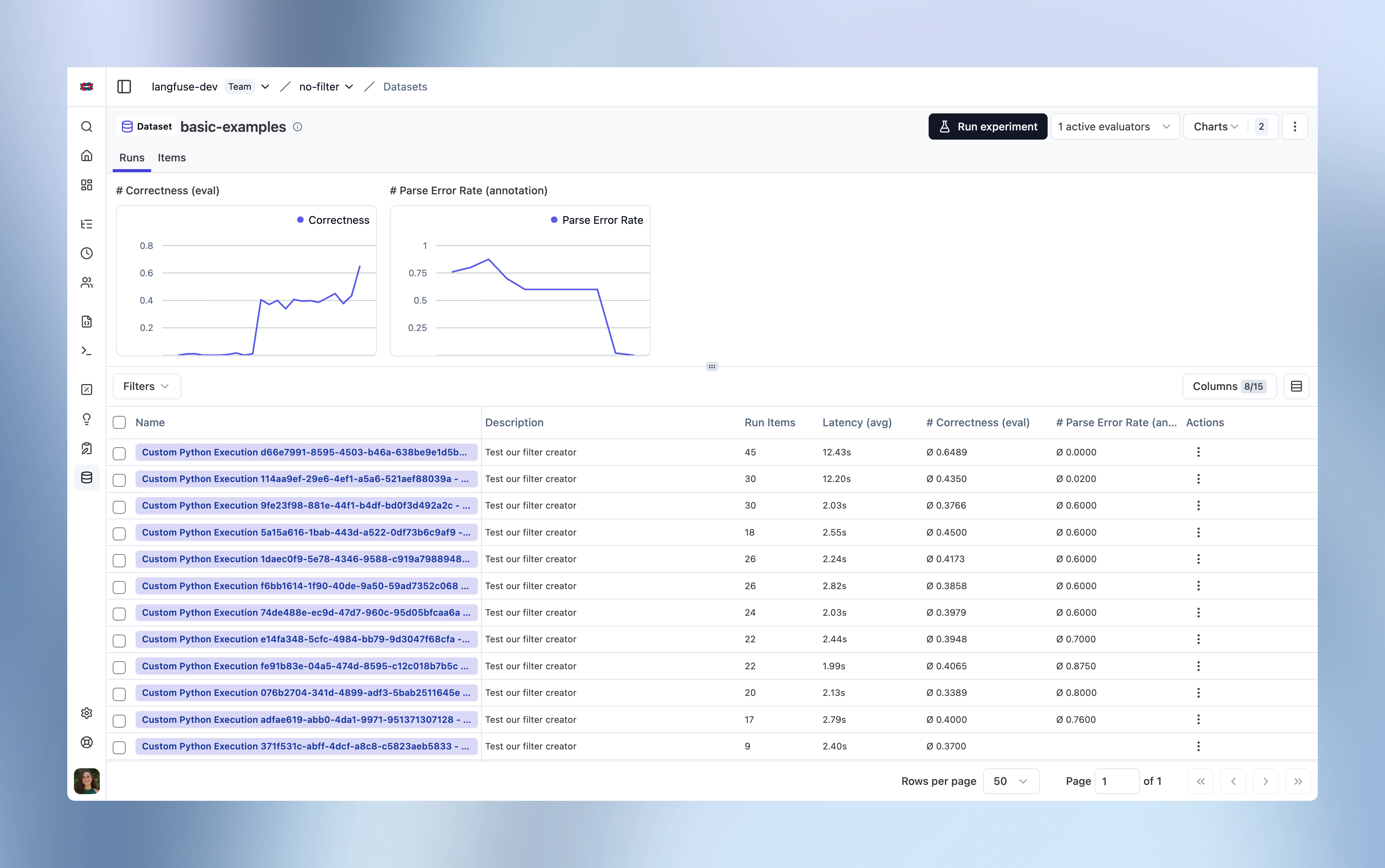
Task: Open Users icon in sidebar
Action: tap(87, 283)
